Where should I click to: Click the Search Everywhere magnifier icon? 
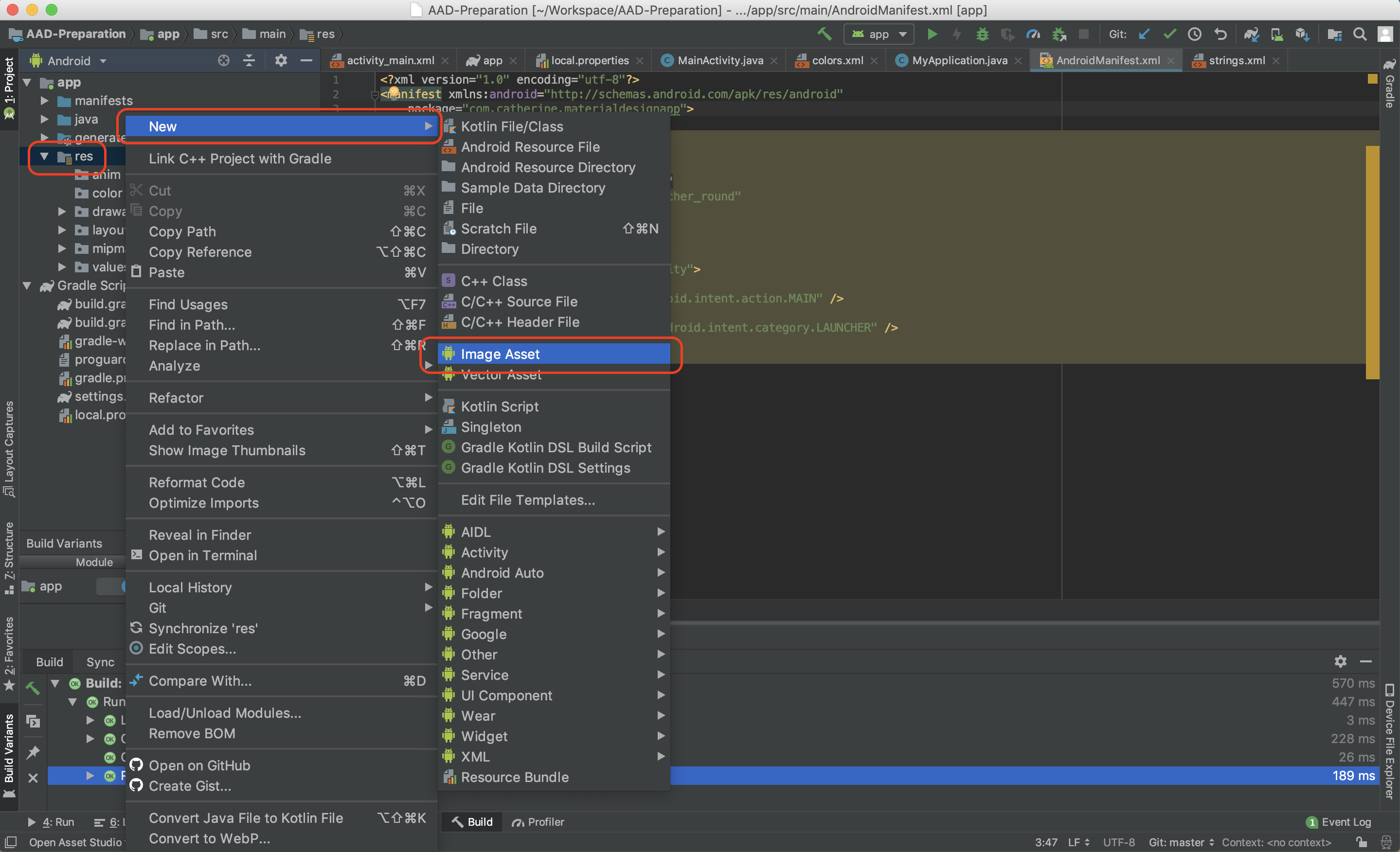(x=1360, y=34)
